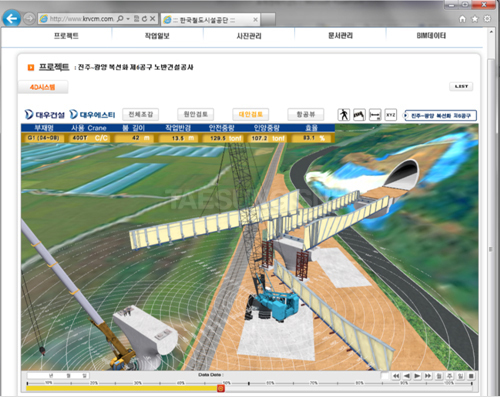Screen dimensions: 500x397
Task: Click the 원안검토 button
Action: coord(196,114)
